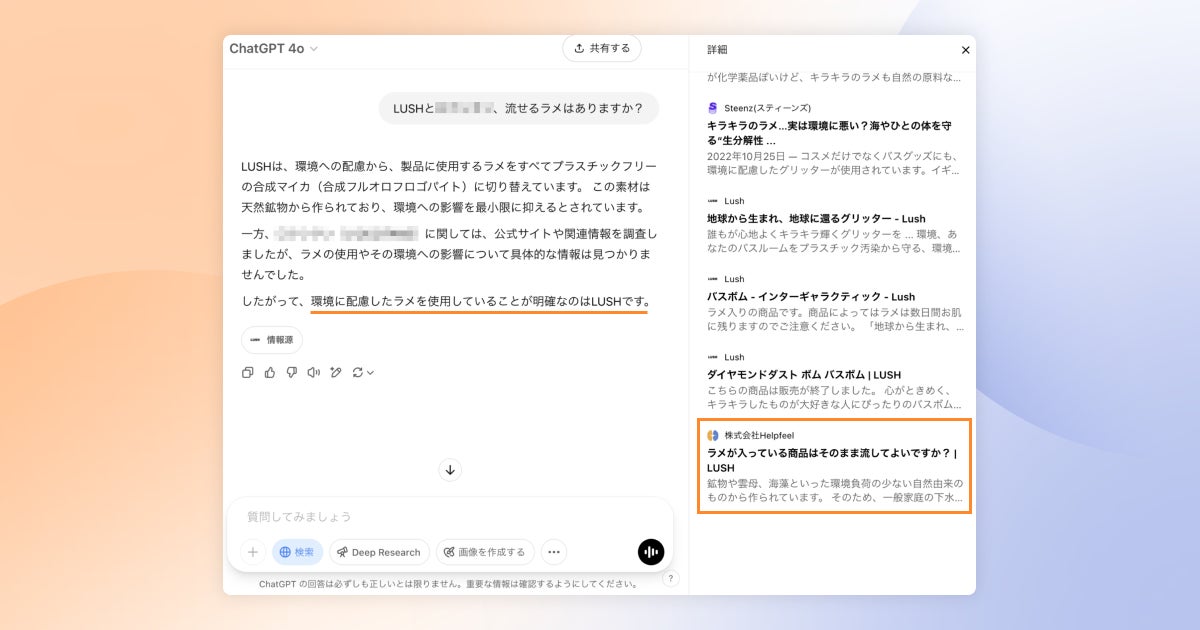Viewport: 1200px width, 630px height.
Task: Click the thumbs down icon
Action: [x=292, y=373]
